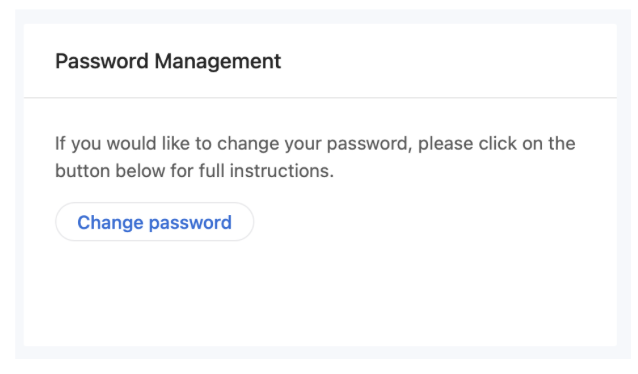This screenshot has width=638, height=374.
Task: Select the Password Management heading
Action: (x=168, y=61)
